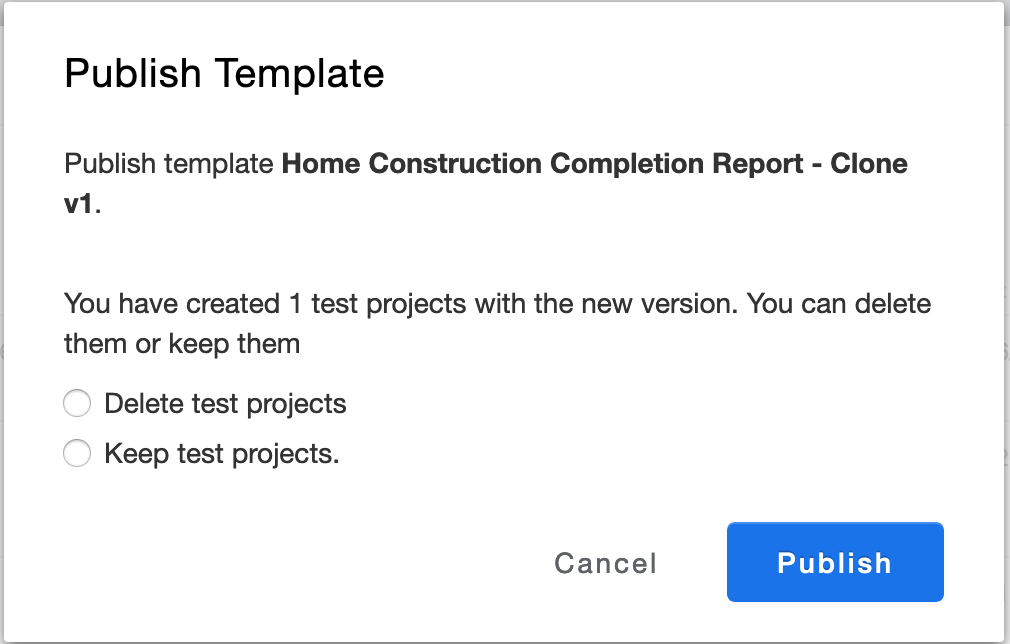Screen dimensions: 1010x644
Task: Click the 'Delete test projects' label text
Action: tap(225, 404)
